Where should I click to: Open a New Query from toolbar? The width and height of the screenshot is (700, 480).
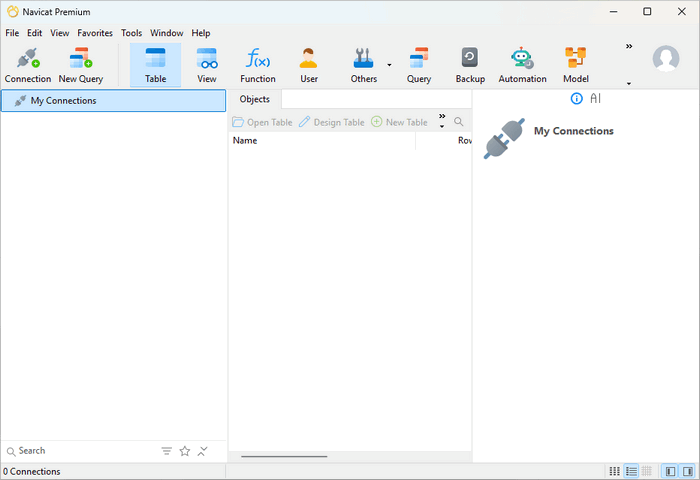pos(81,65)
